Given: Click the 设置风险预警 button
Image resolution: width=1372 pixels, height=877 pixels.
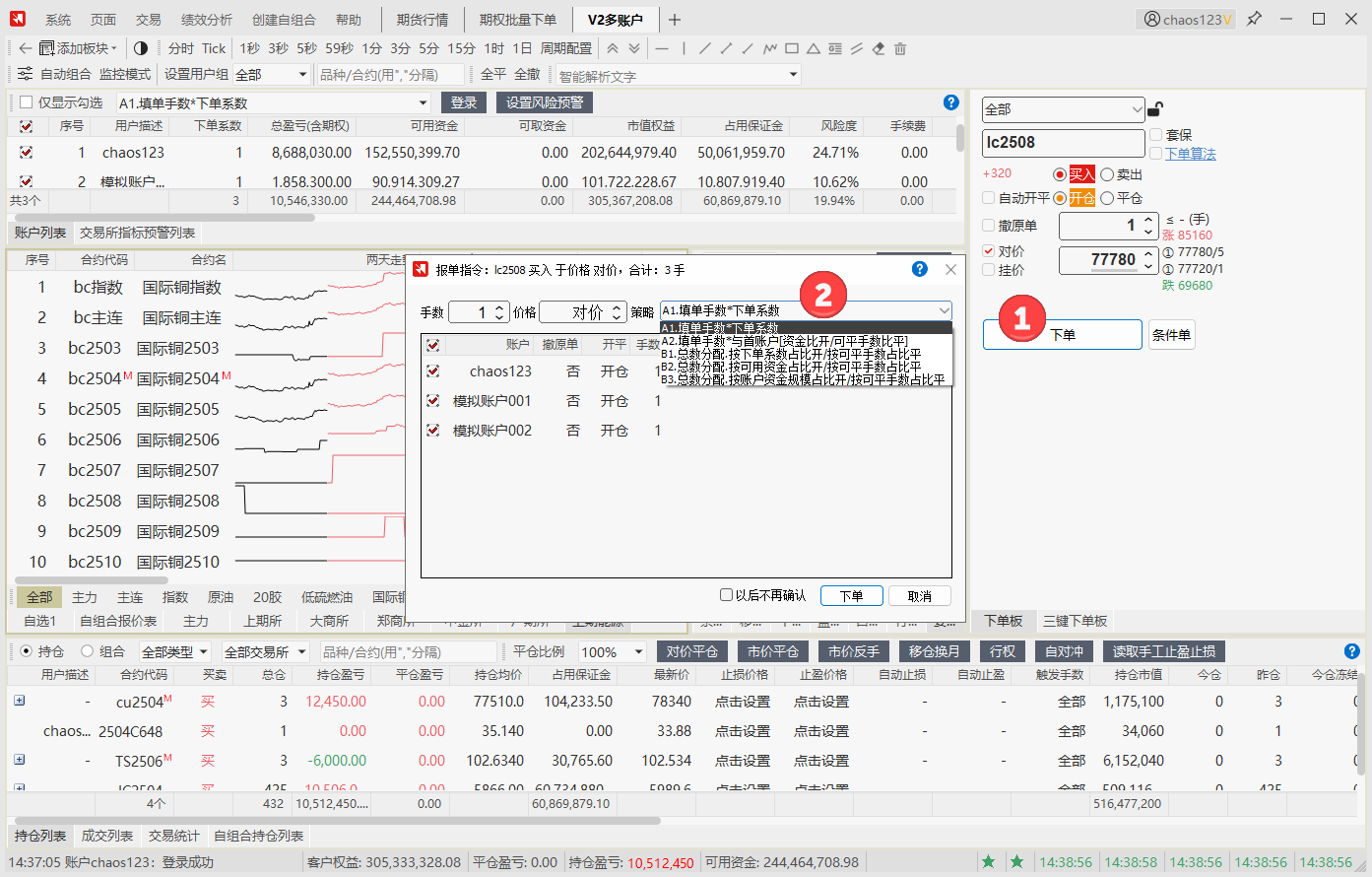Looking at the screenshot, I should coord(544,102).
